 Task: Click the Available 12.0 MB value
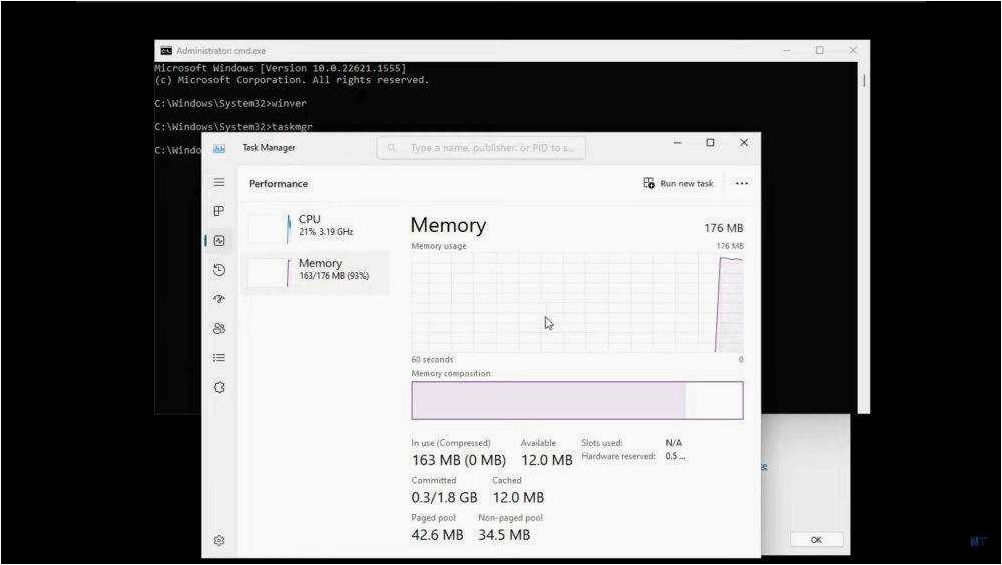tap(546, 460)
